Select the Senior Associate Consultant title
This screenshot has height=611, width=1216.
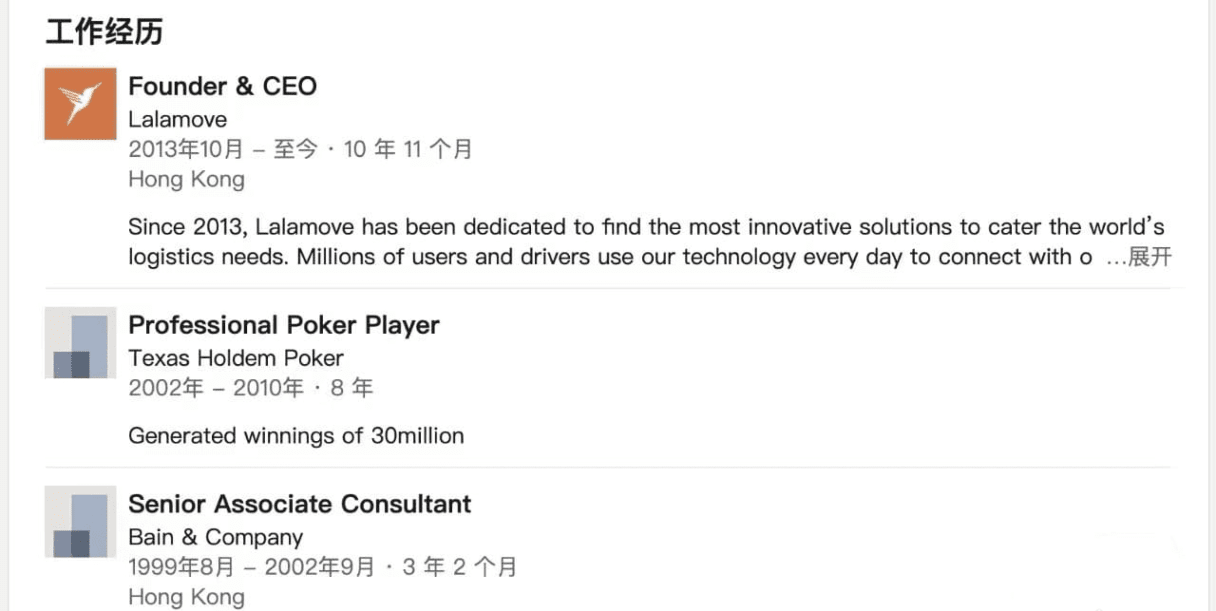pos(300,504)
